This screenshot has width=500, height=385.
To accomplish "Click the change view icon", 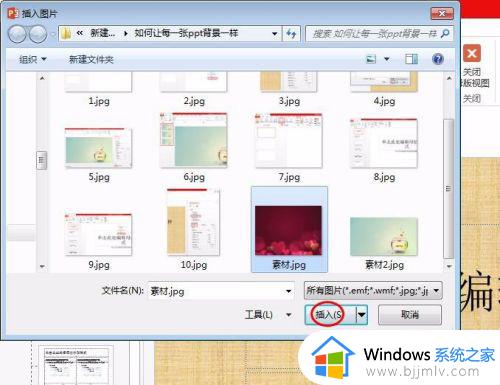I will coord(371,59).
